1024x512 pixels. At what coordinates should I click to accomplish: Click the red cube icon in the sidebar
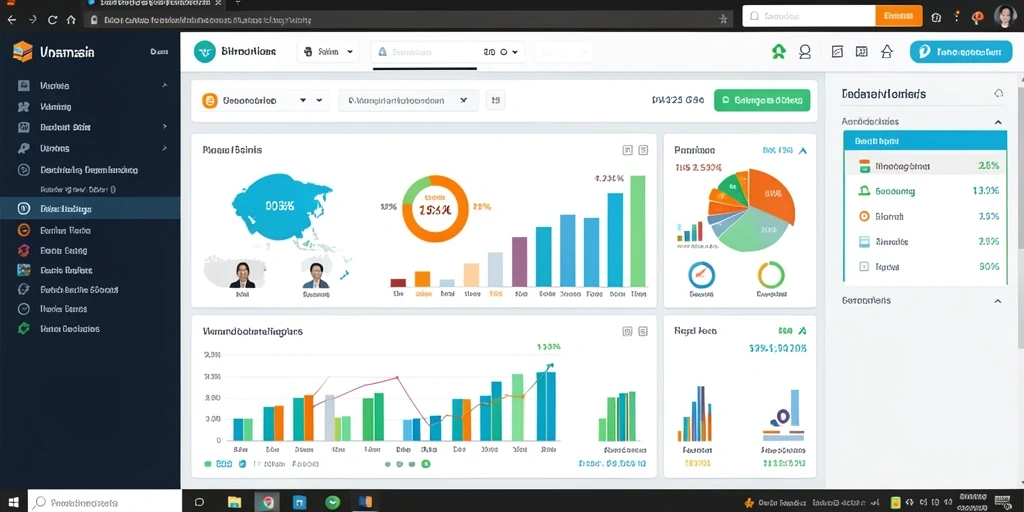(x=24, y=250)
